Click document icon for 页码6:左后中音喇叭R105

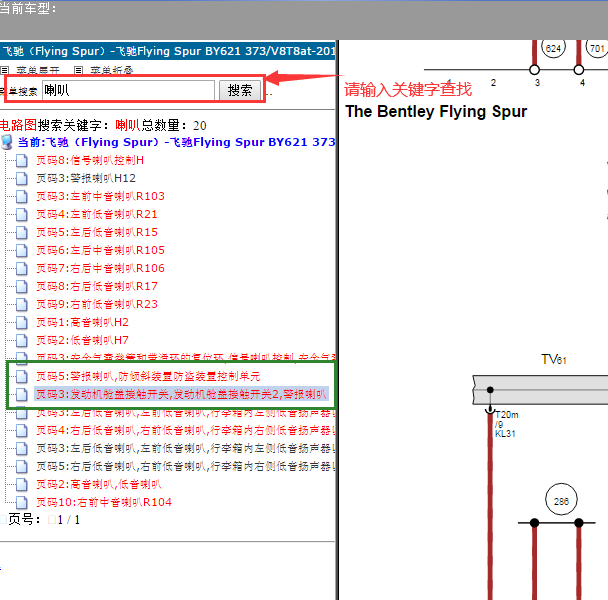pyautogui.click(x=22, y=250)
